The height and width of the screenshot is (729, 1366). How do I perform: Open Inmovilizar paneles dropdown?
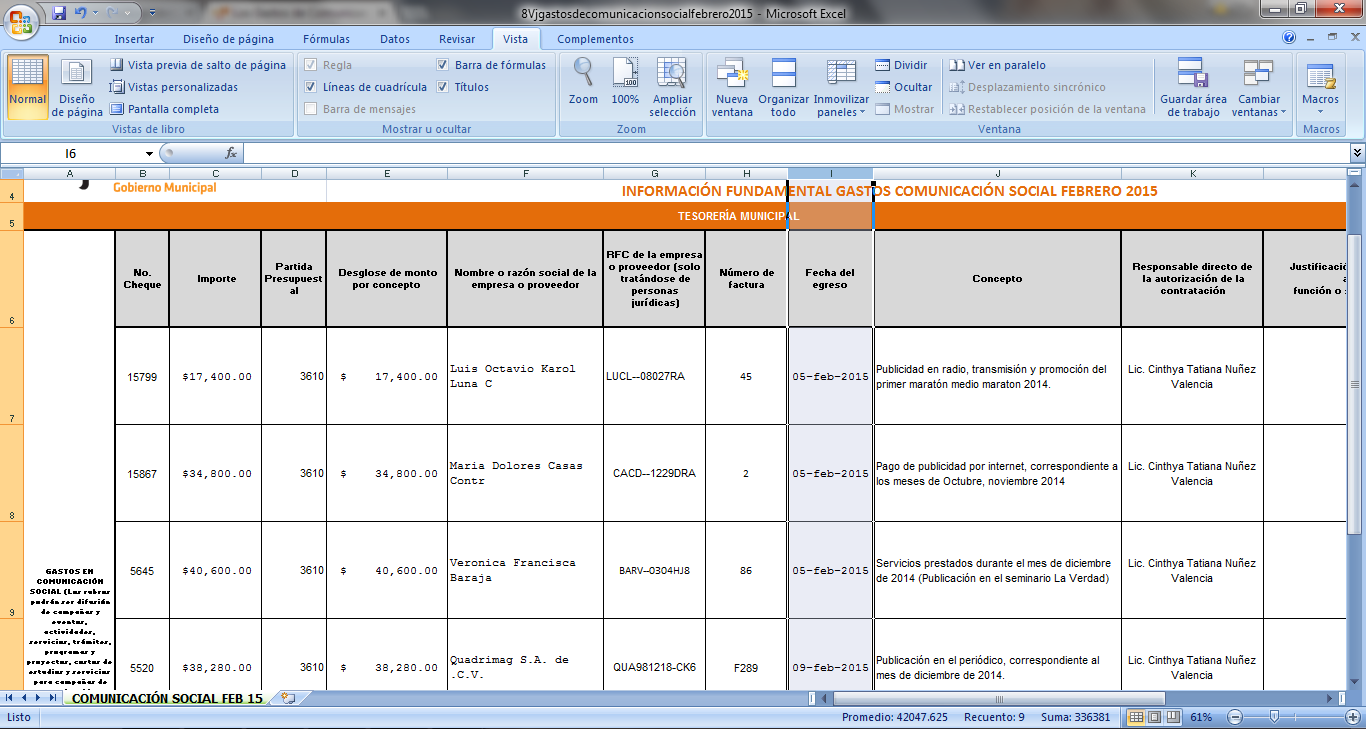click(x=841, y=87)
